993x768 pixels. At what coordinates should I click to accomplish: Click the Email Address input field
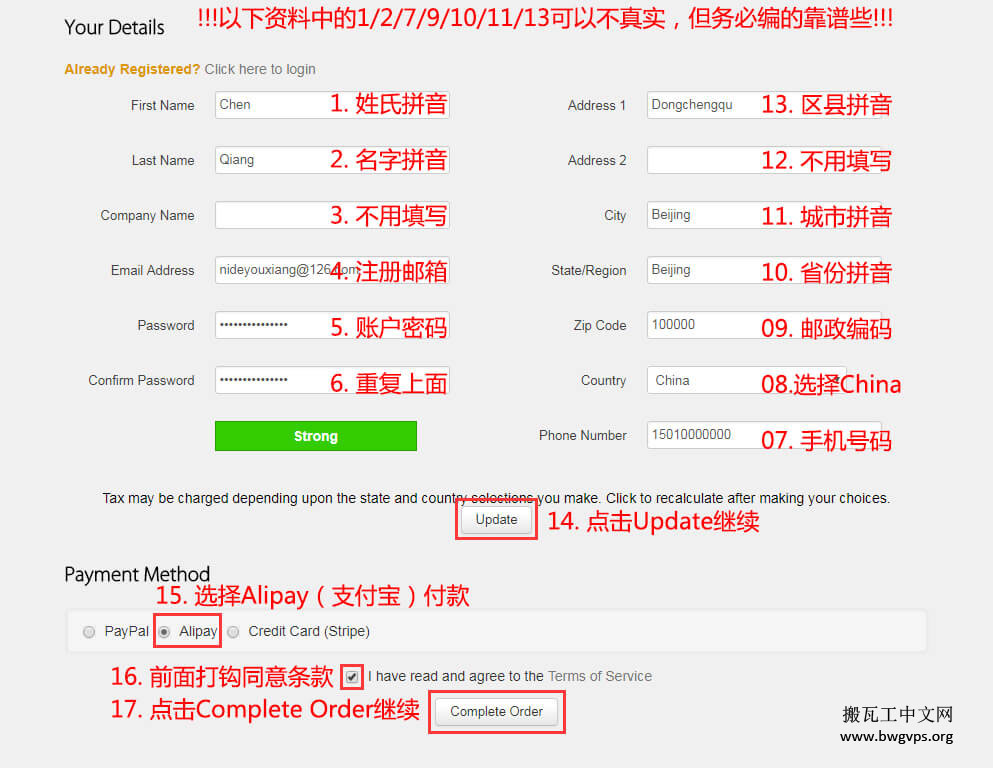point(332,270)
